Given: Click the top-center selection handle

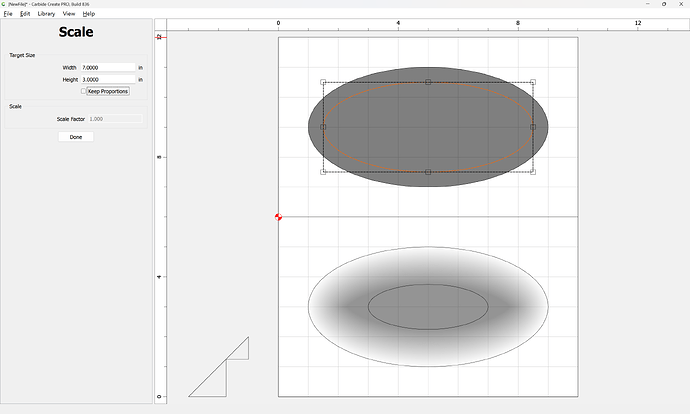Looking at the screenshot, I should [428, 83].
